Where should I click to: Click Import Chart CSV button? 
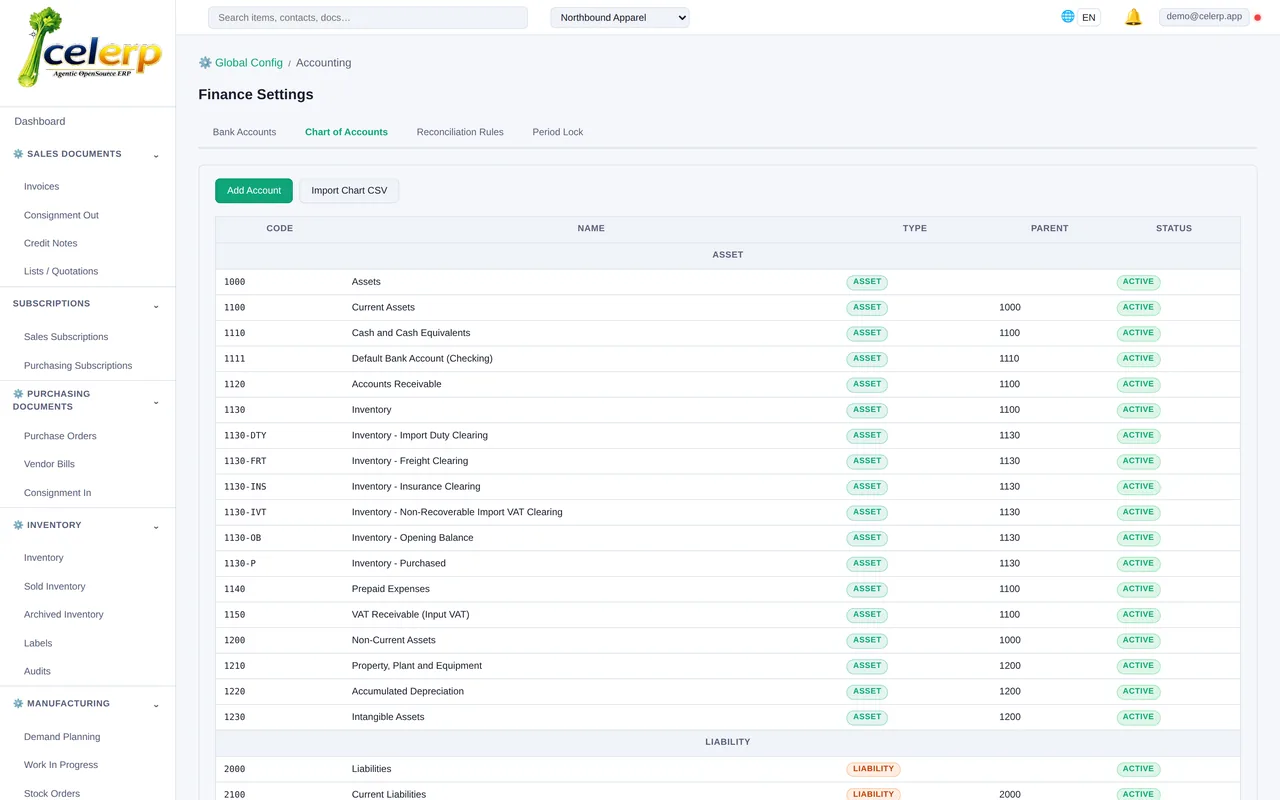349,191
